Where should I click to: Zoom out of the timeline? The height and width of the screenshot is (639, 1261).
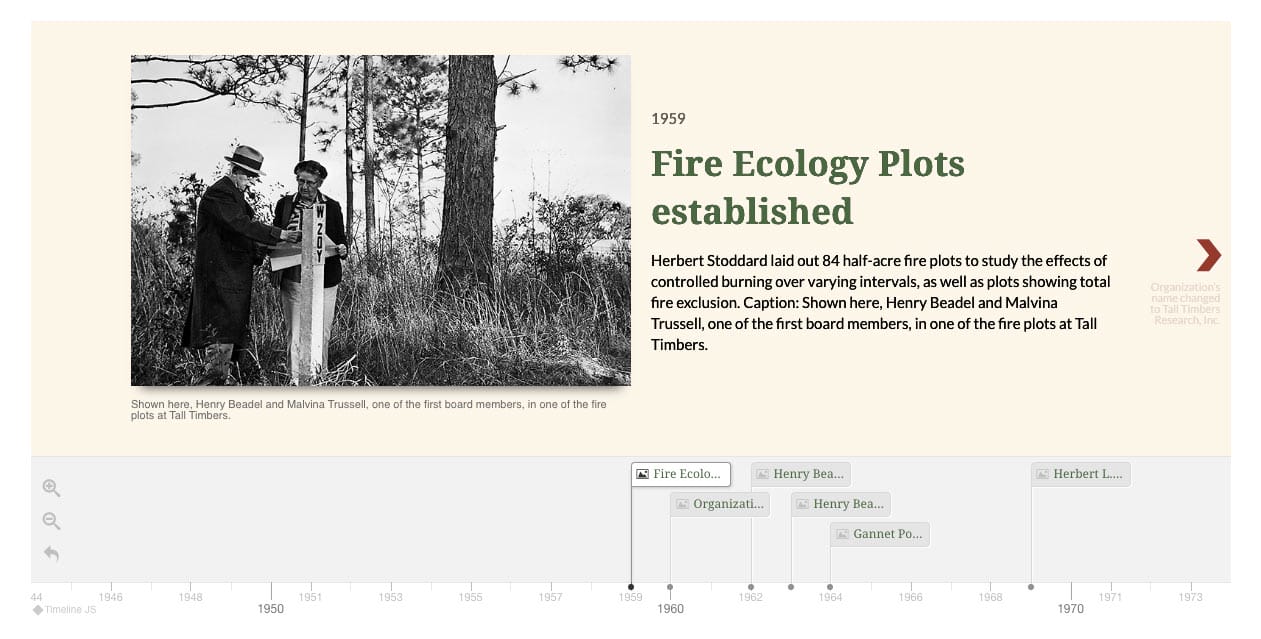click(x=52, y=521)
